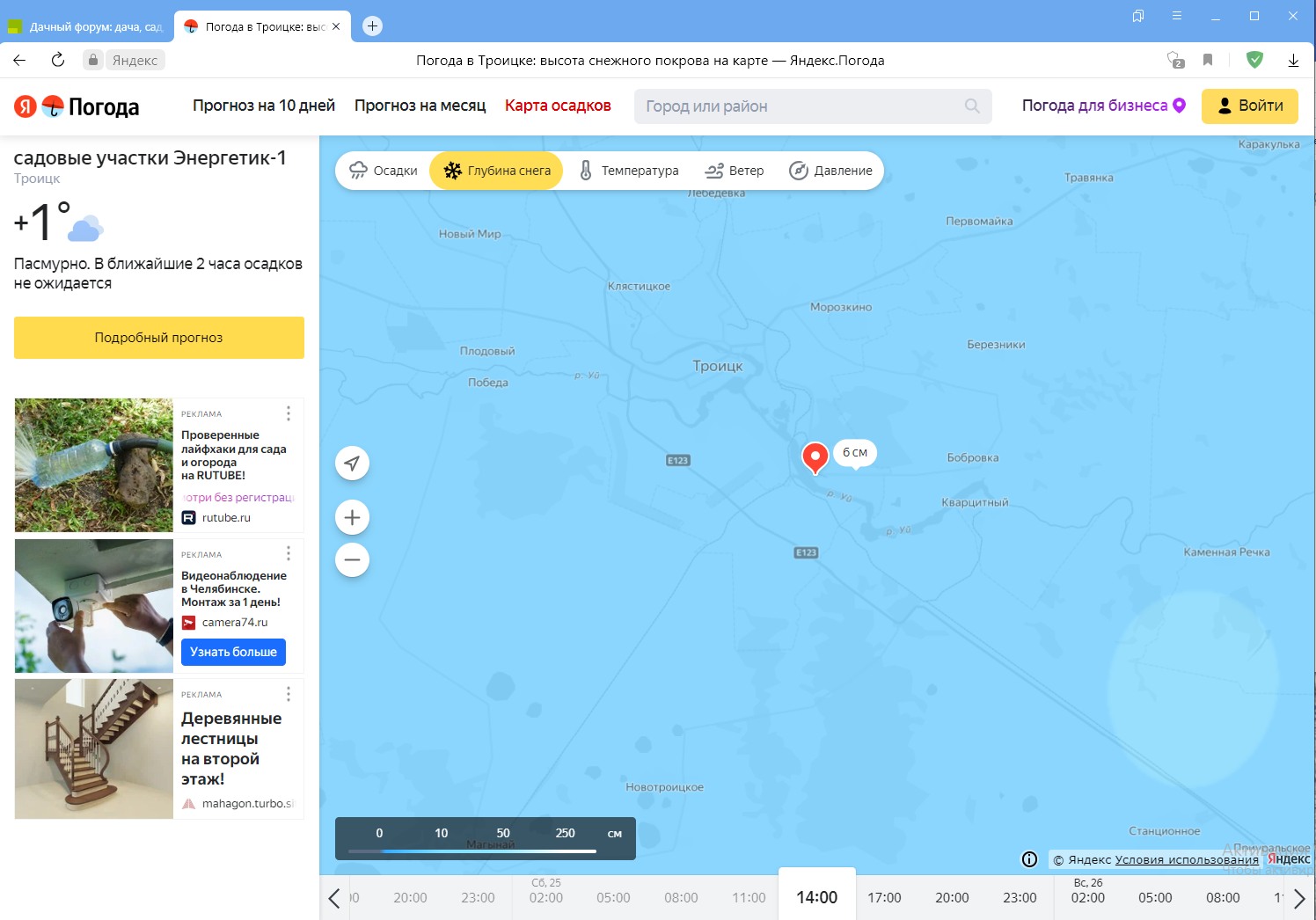Click the locate-me arrow button
This screenshot has height=920, width=1316.
coord(352,464)
